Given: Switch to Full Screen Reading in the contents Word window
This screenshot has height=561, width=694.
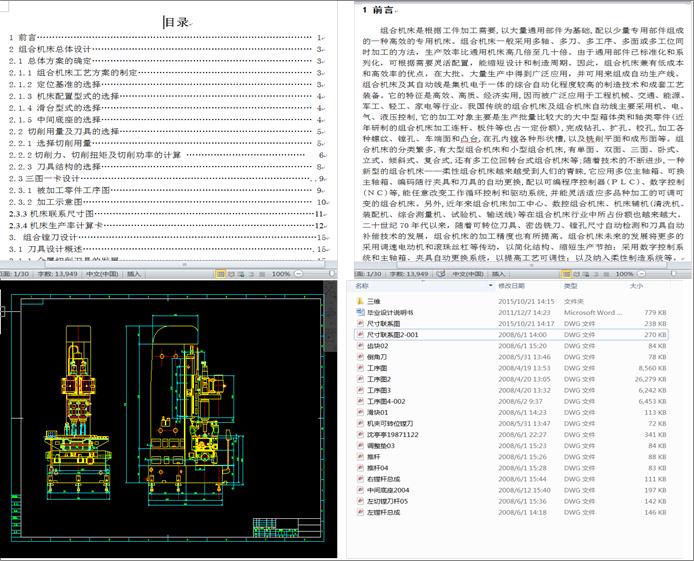Looking at the screenshot, I should pyautogui.click(x=231, y=274).
